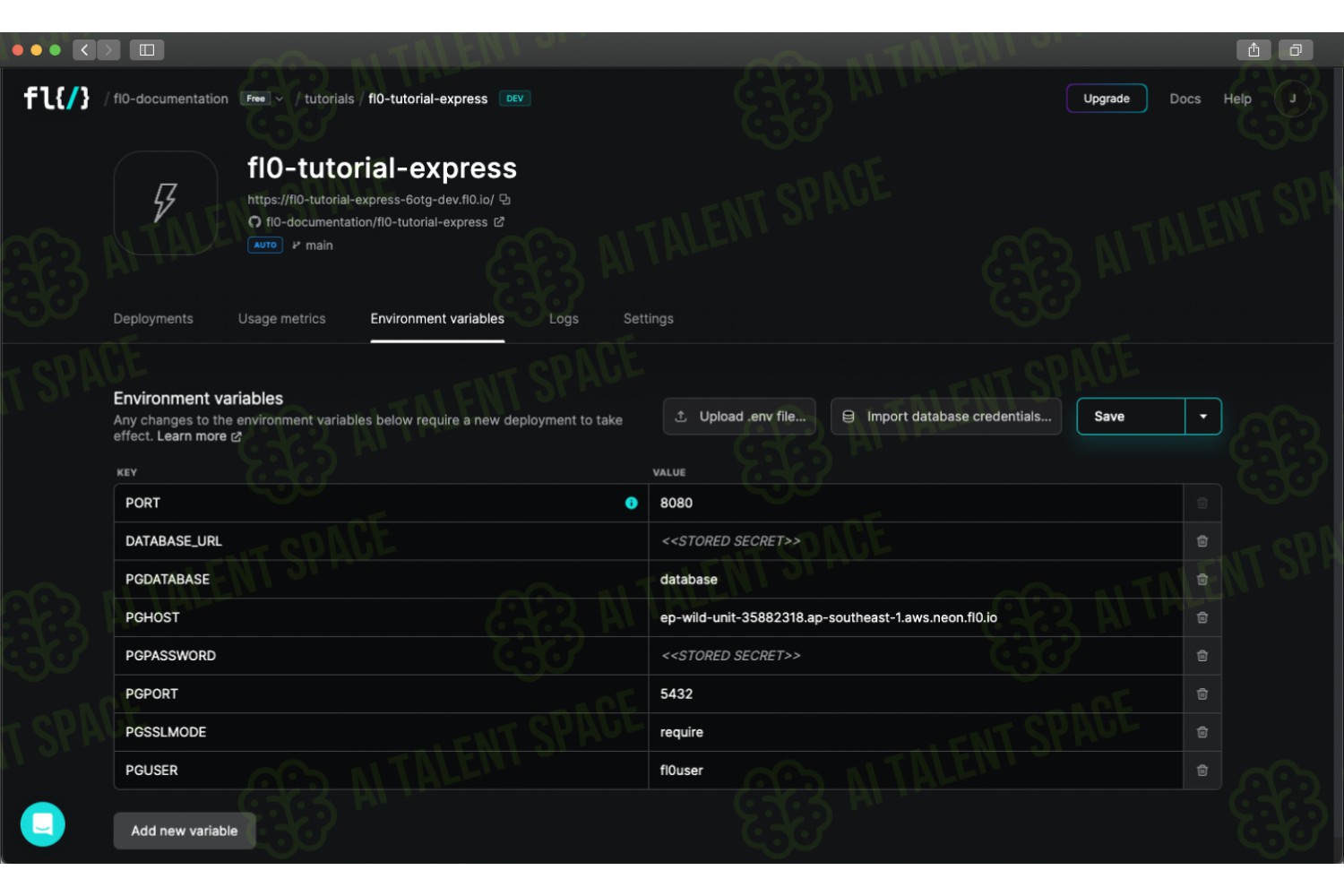Viewport: 1344px width, 896px height.
Task: Copy the app URL with copy icon
Action: coord(504,199)
